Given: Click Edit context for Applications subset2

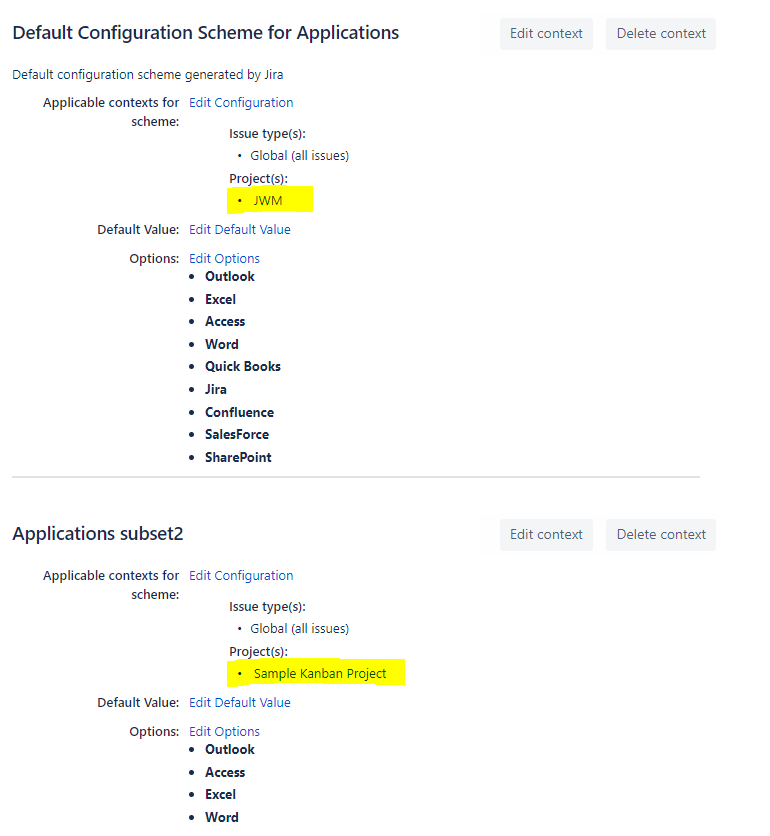Looking at the screenshot, I should tap(546, 535).
